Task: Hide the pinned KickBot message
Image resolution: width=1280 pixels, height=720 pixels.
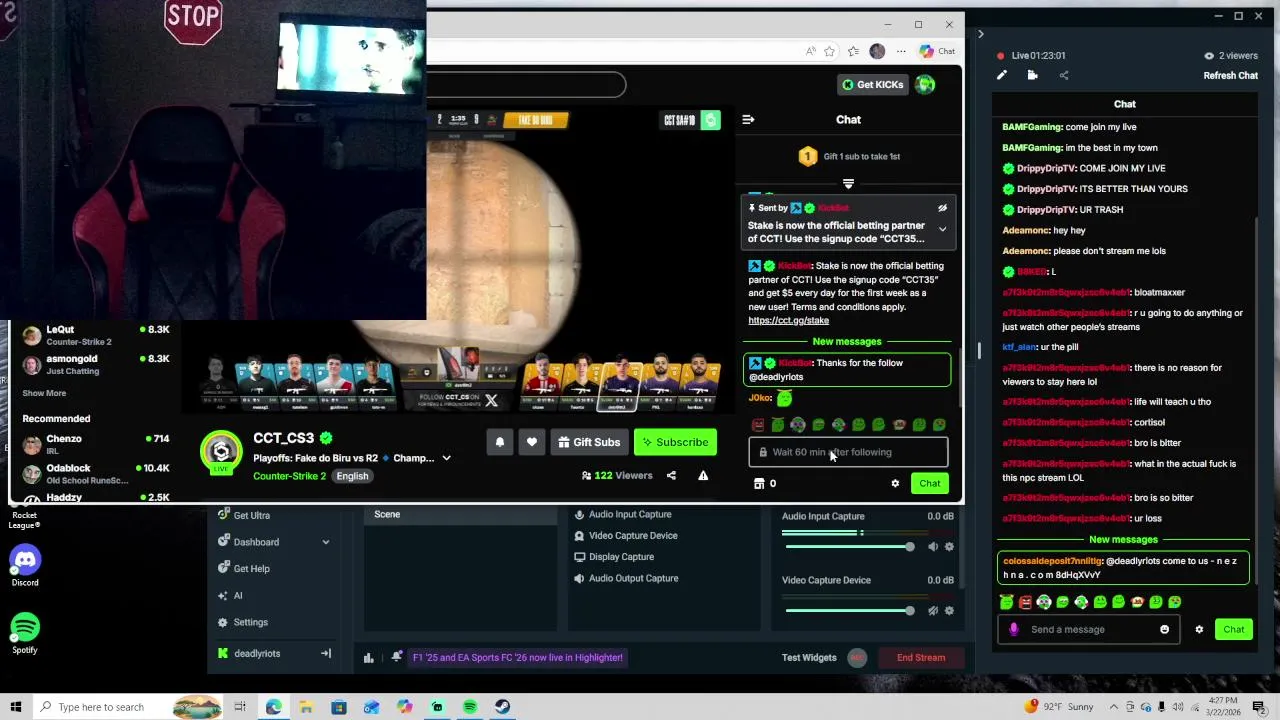Action: coord(942,208)
